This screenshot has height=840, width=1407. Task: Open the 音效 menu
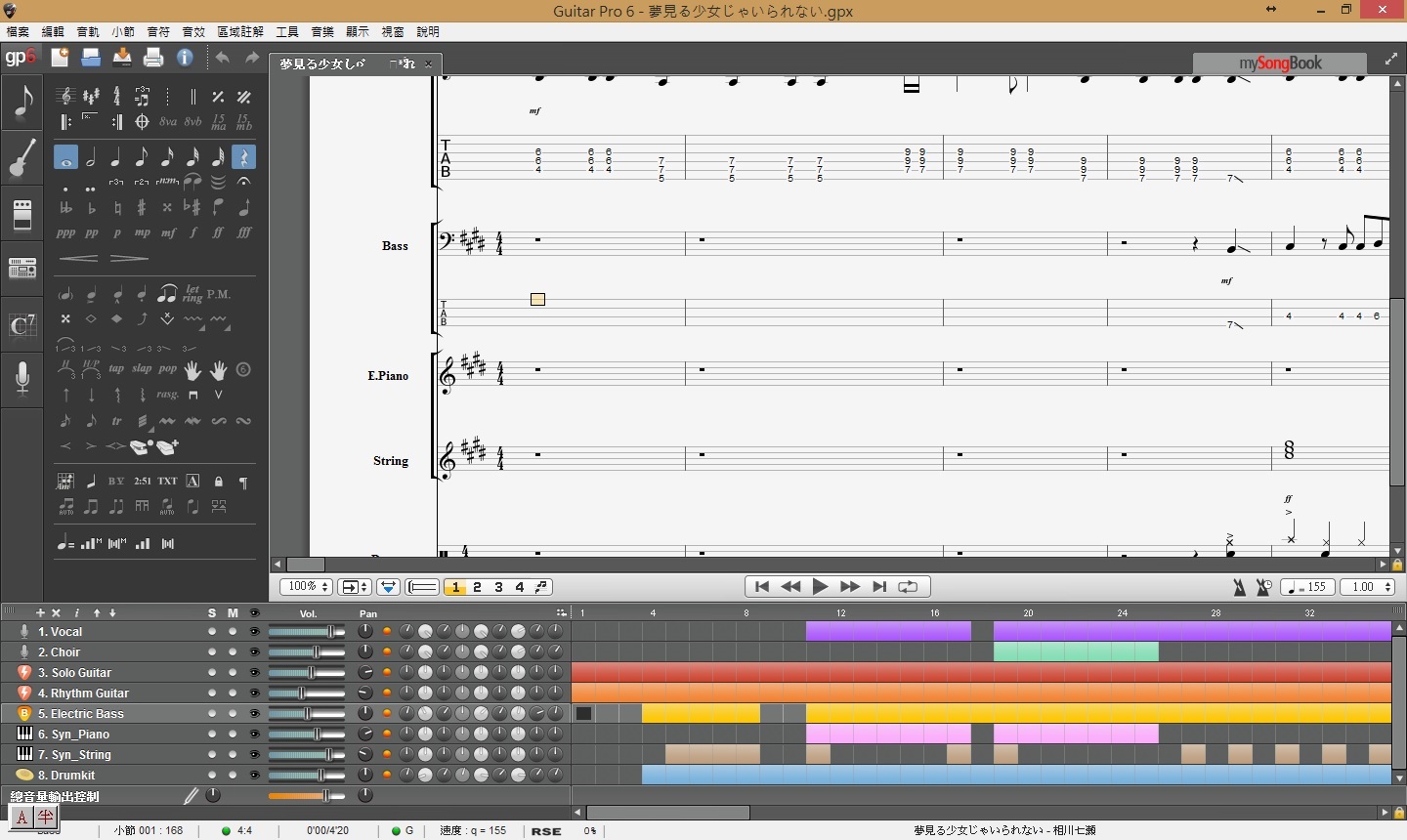(193, 32)
